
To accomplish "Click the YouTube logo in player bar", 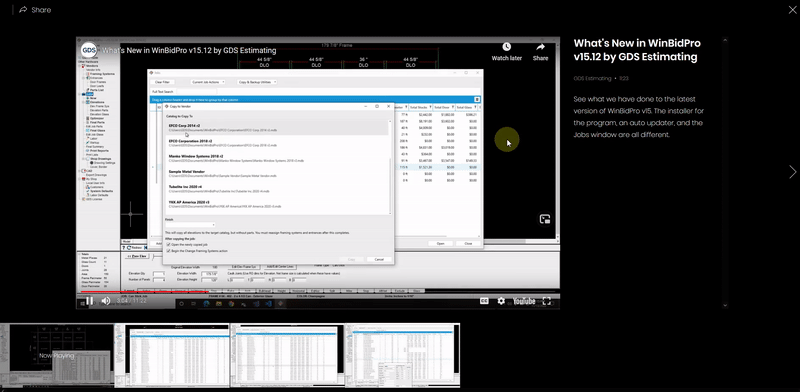I will pos(524,301).
